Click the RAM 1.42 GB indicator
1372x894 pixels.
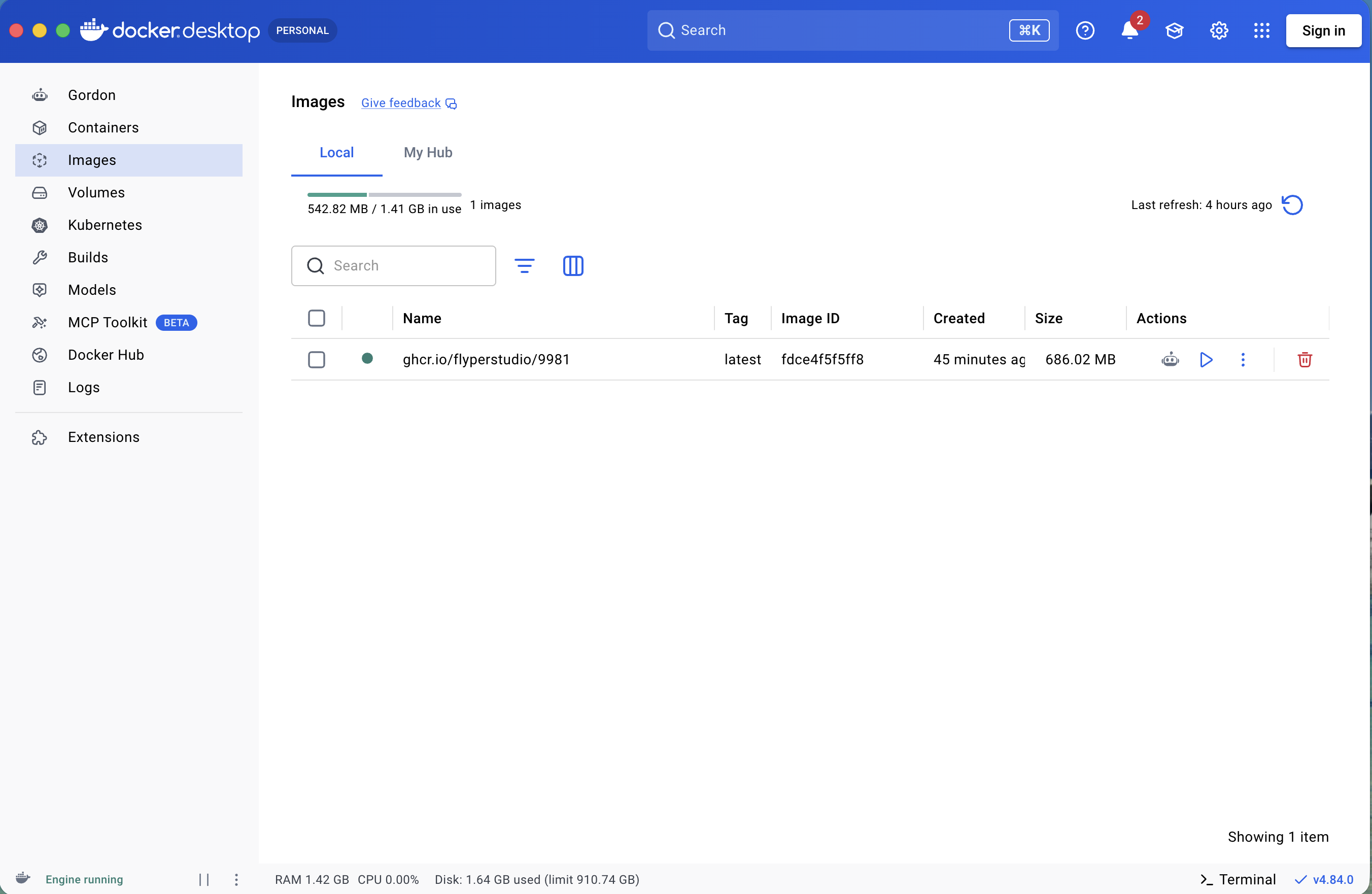[x=312, y=879]
